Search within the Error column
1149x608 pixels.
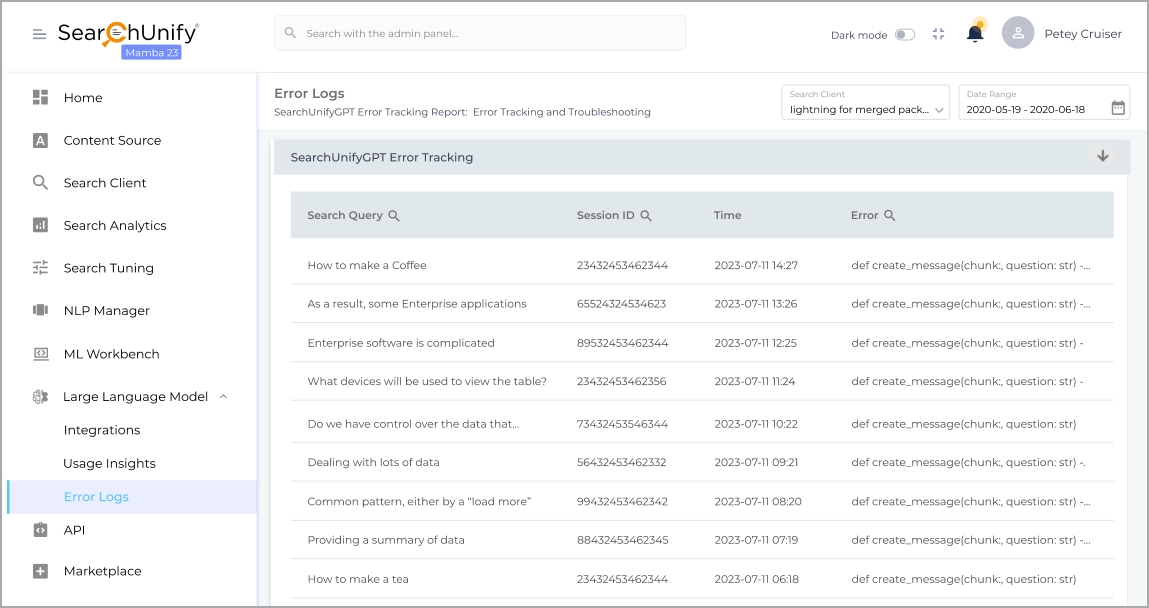890,215
